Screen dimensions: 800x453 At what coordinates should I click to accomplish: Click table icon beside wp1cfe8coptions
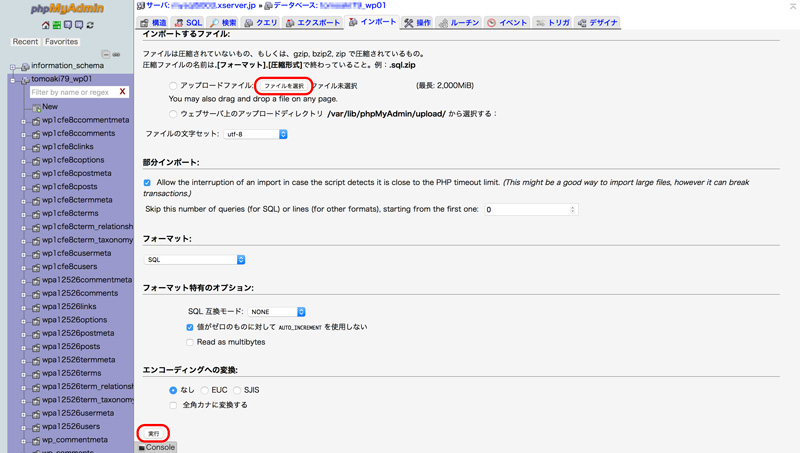pyautogui.click(x=36, y=161)
